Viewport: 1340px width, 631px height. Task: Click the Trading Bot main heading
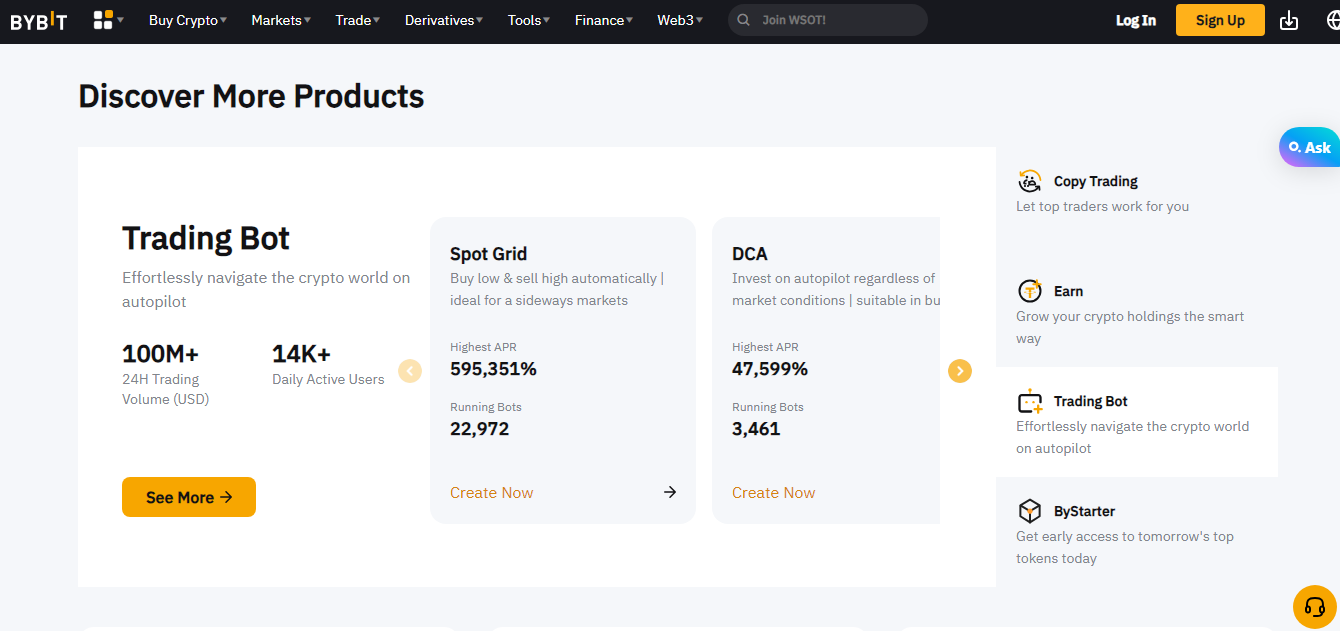206,238
